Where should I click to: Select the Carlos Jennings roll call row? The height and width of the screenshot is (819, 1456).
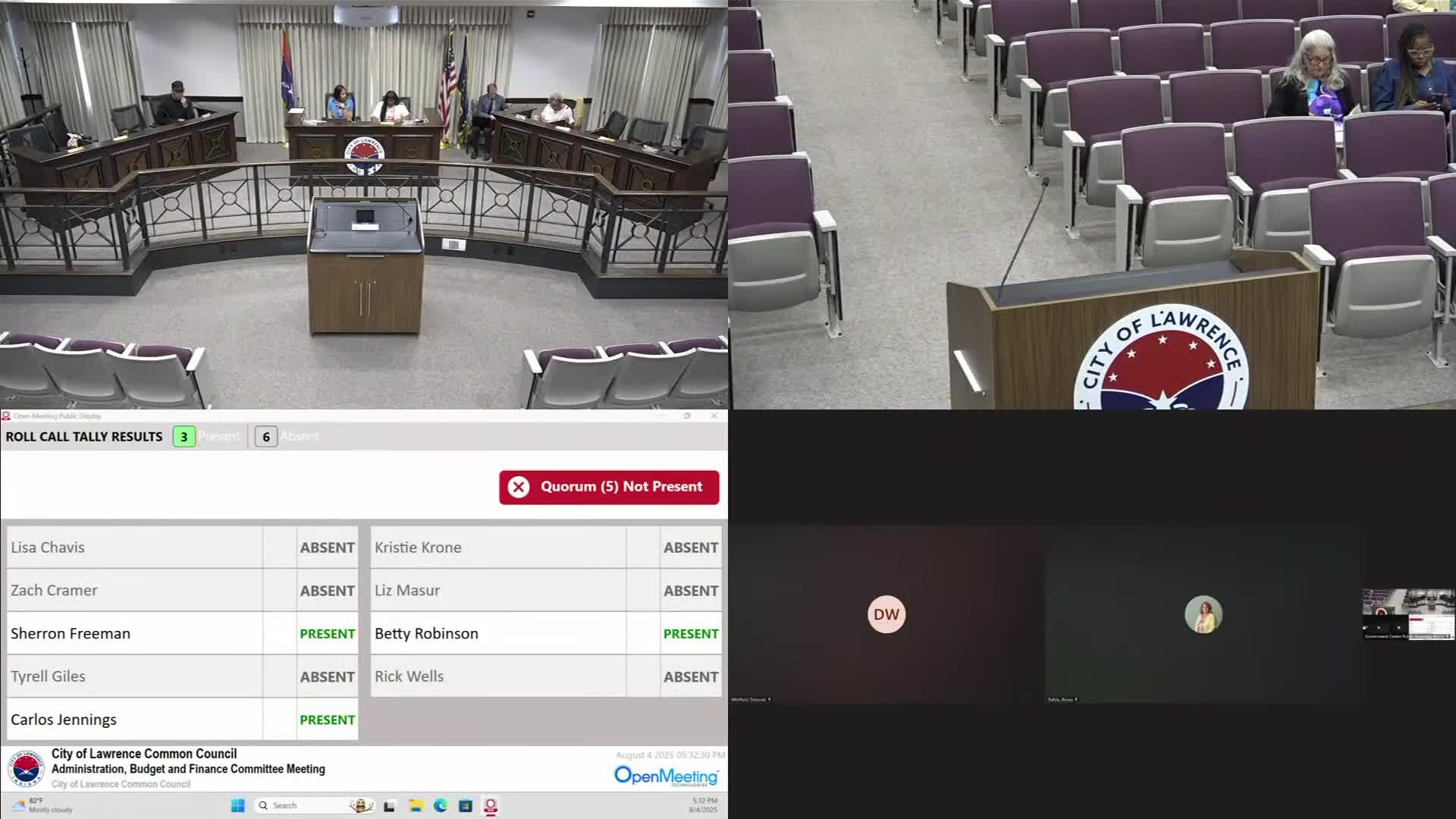(x=135, y=720)
